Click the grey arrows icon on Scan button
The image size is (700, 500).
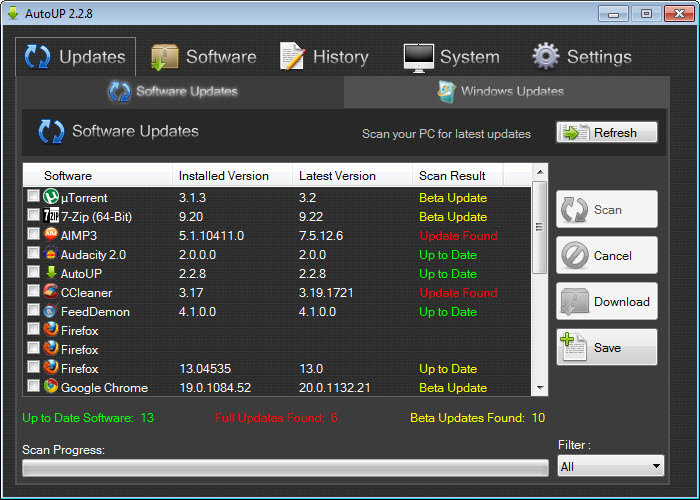pos(575,210)
